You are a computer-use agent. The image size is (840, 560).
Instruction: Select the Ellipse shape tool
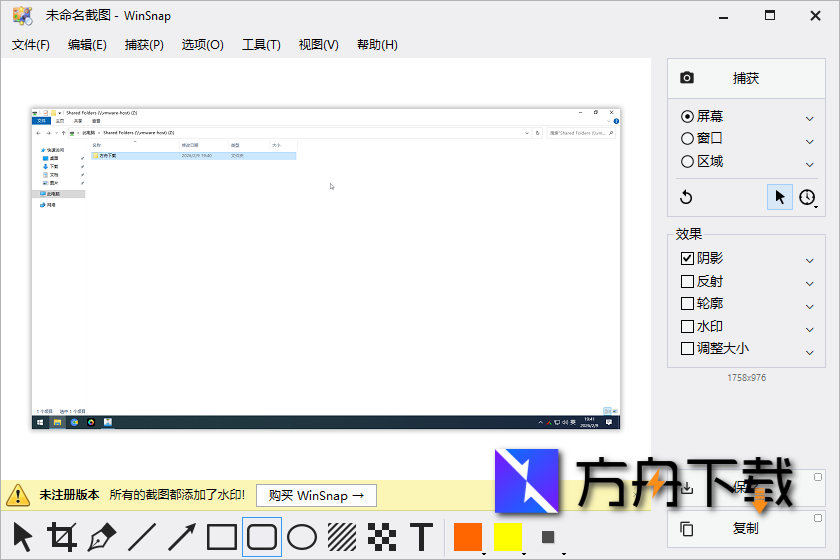(x=302, y=537)
